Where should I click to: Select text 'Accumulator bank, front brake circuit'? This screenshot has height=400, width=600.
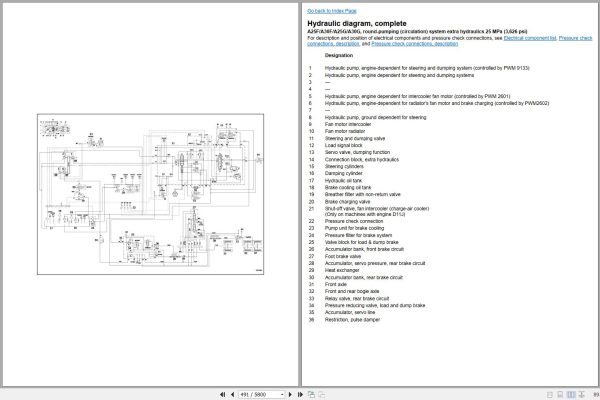click(364, 249)
